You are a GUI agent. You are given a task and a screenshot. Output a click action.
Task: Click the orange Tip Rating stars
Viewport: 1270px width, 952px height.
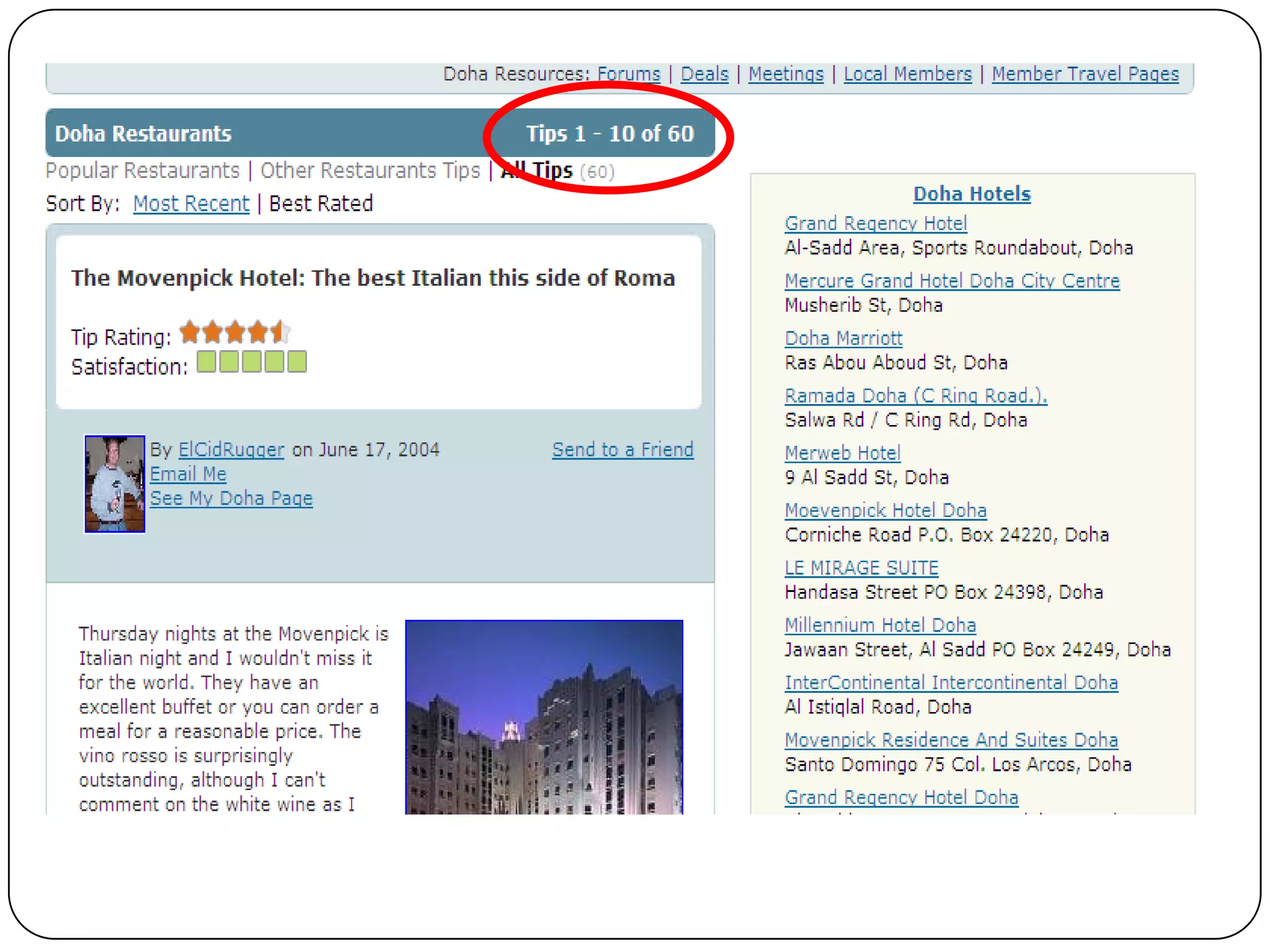coord(234,333)
